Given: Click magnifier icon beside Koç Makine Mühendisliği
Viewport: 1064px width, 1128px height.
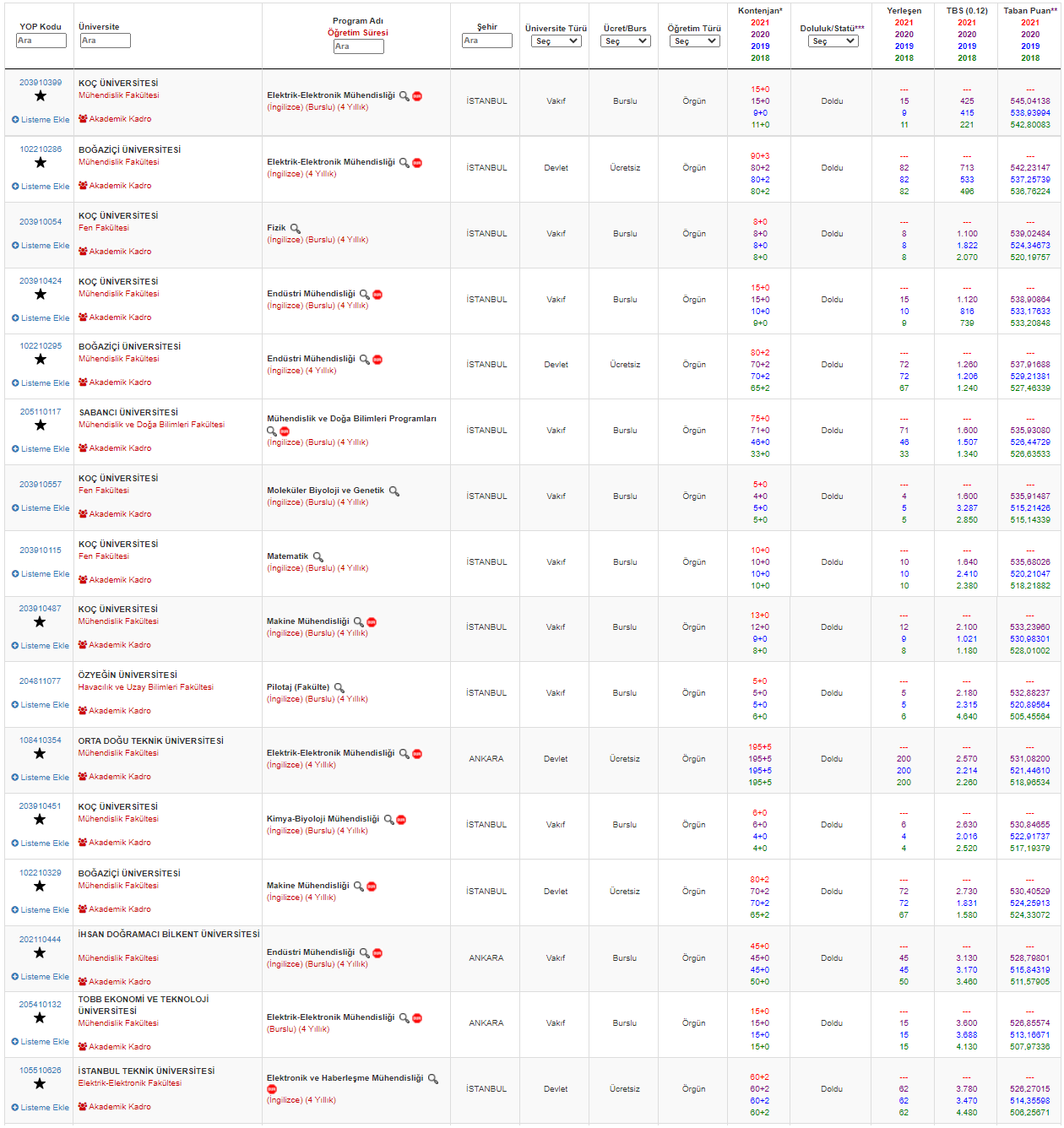Looking at the screenshot, I should click(x=359, y=622).
